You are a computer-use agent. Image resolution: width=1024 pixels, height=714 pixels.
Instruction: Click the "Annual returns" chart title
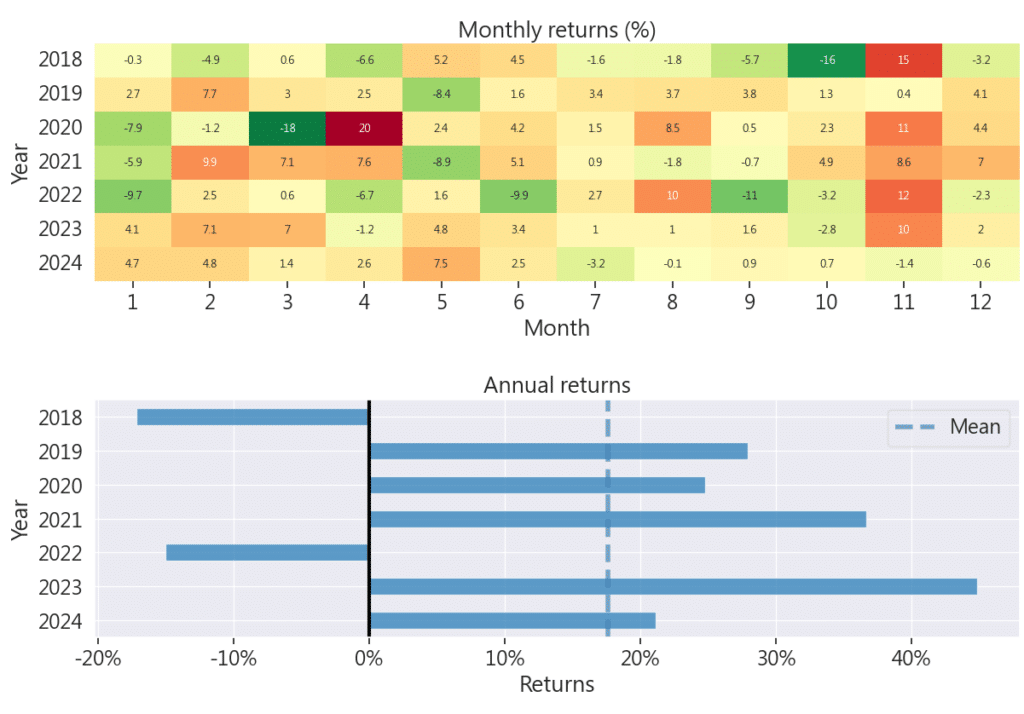(557, 385)
